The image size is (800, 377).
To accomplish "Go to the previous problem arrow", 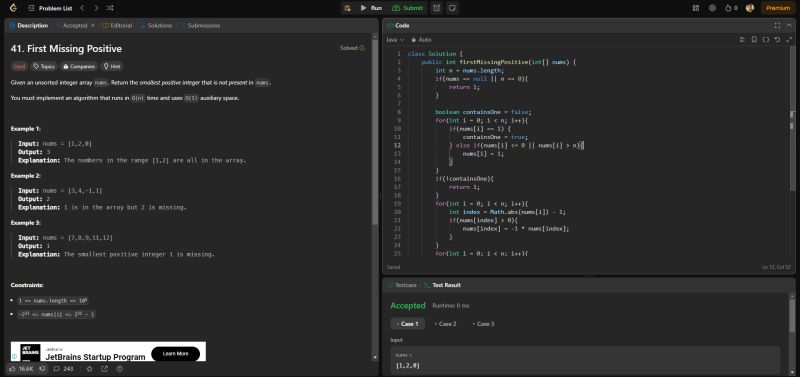I will [83, 8].
